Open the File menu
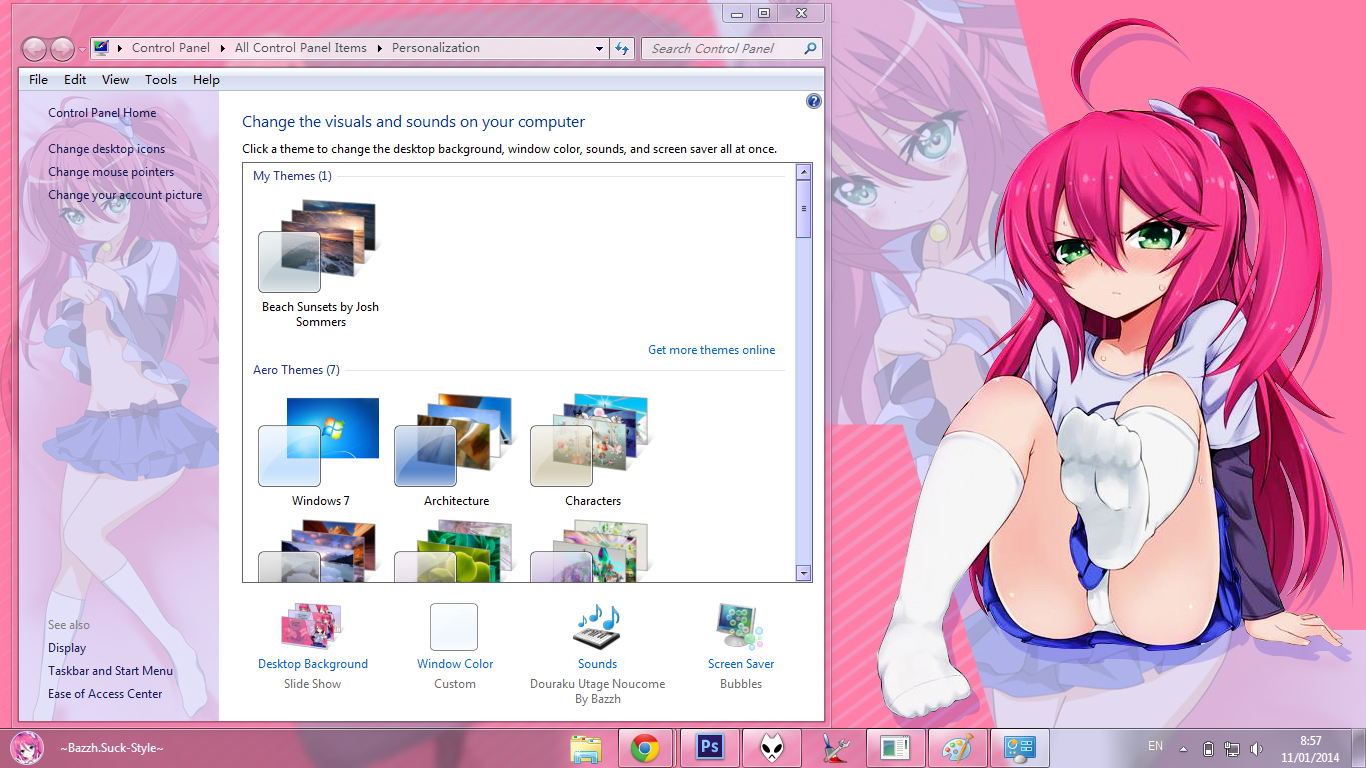 coord(38,80)
